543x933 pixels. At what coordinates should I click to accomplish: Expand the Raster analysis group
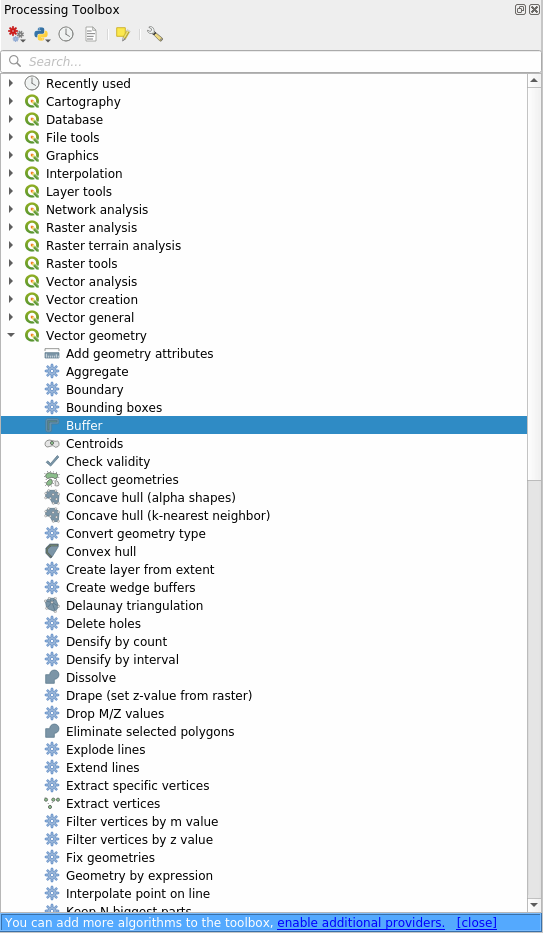point(11,227)
